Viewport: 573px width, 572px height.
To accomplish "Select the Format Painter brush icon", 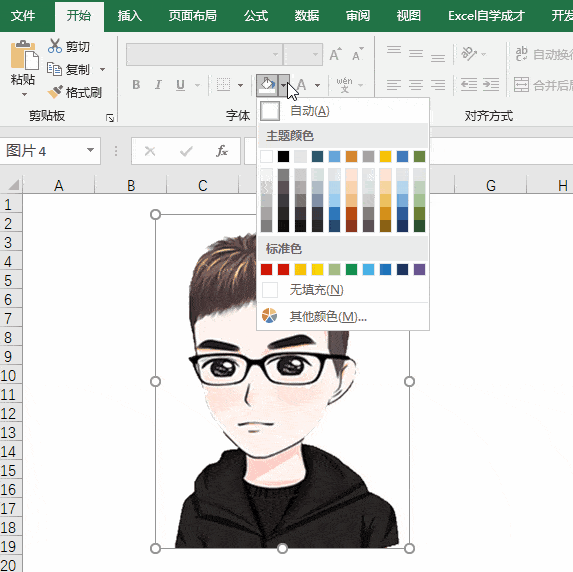I will (x=55, y=92).
